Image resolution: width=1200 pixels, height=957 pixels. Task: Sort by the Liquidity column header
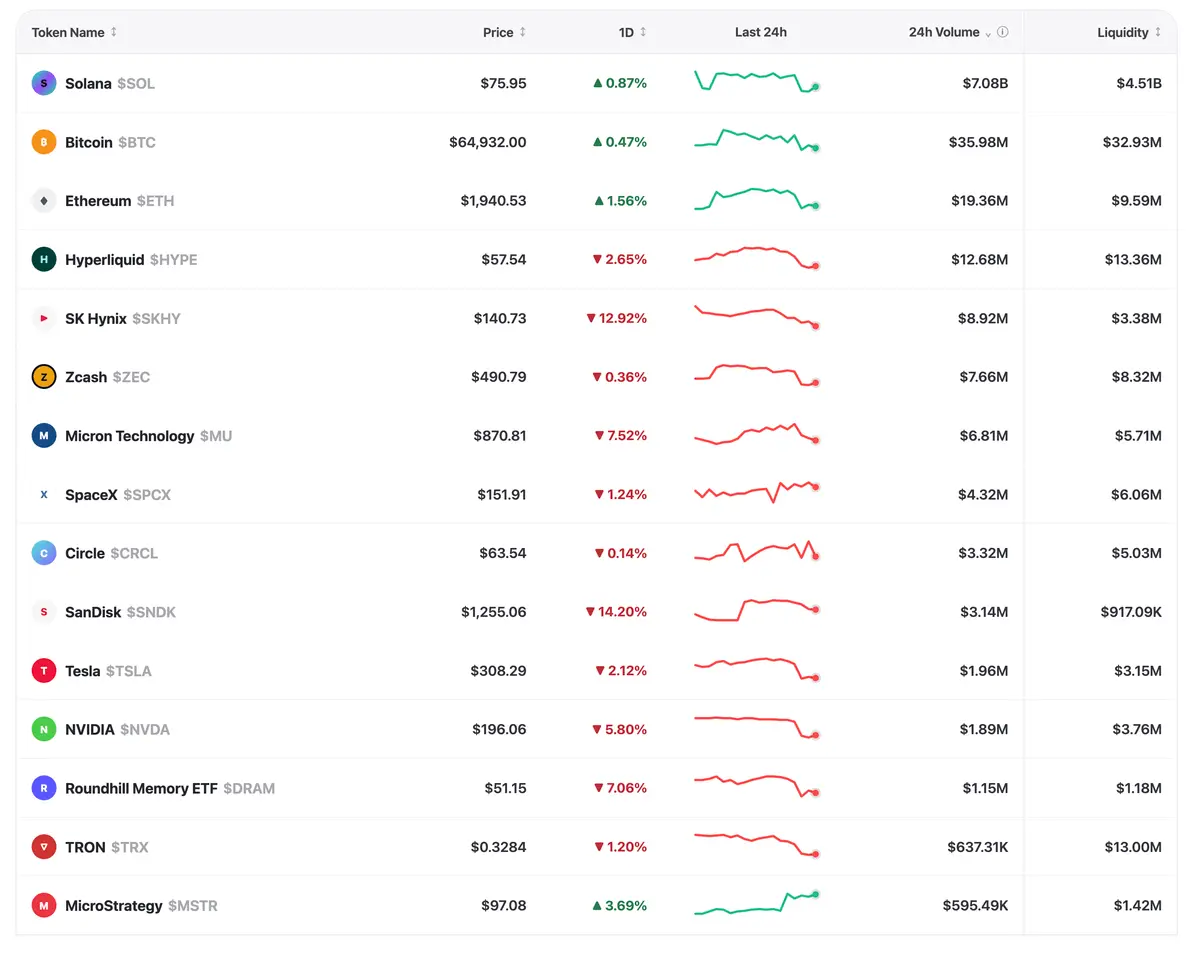pyautogui.click(x=1130, y=32)
